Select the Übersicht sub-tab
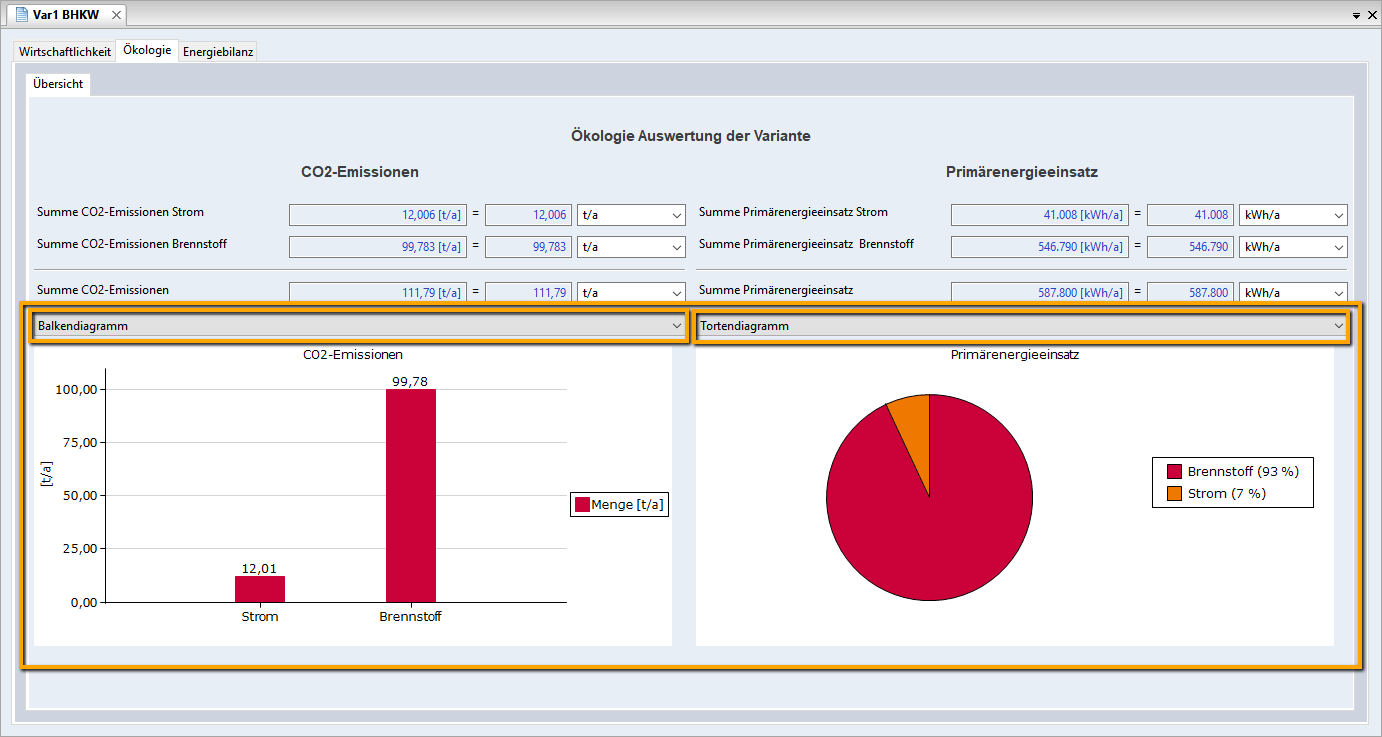1382x737 pixels. [58, 85]
